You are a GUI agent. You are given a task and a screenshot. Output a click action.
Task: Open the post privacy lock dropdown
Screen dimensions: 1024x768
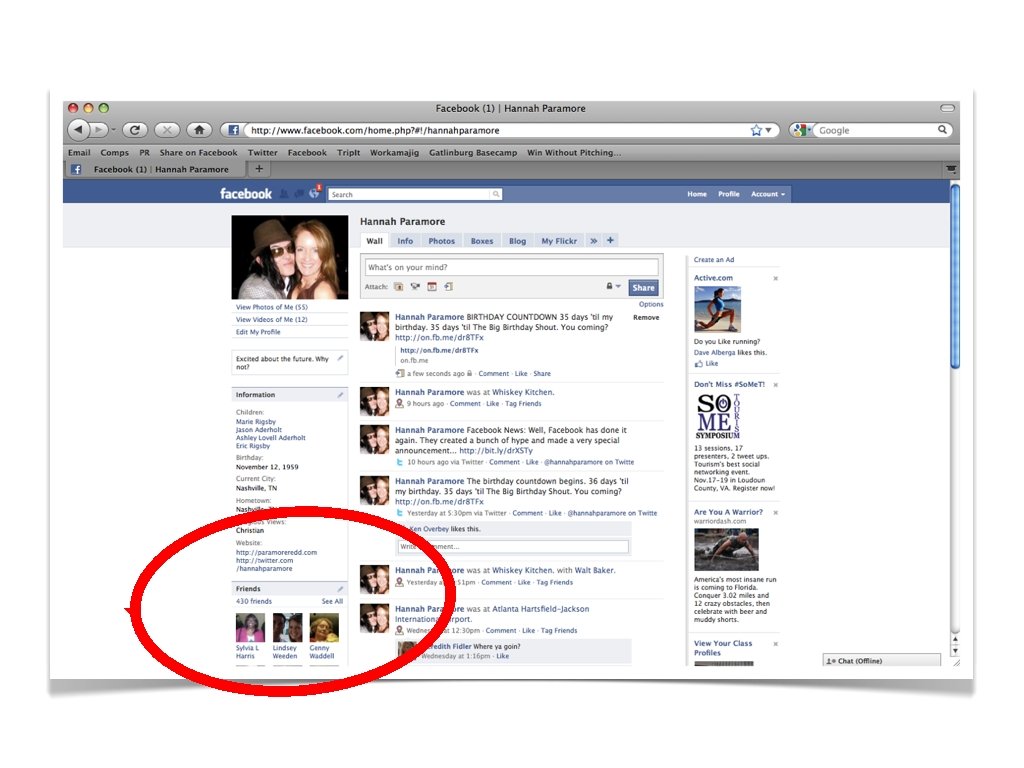[613, 286]
